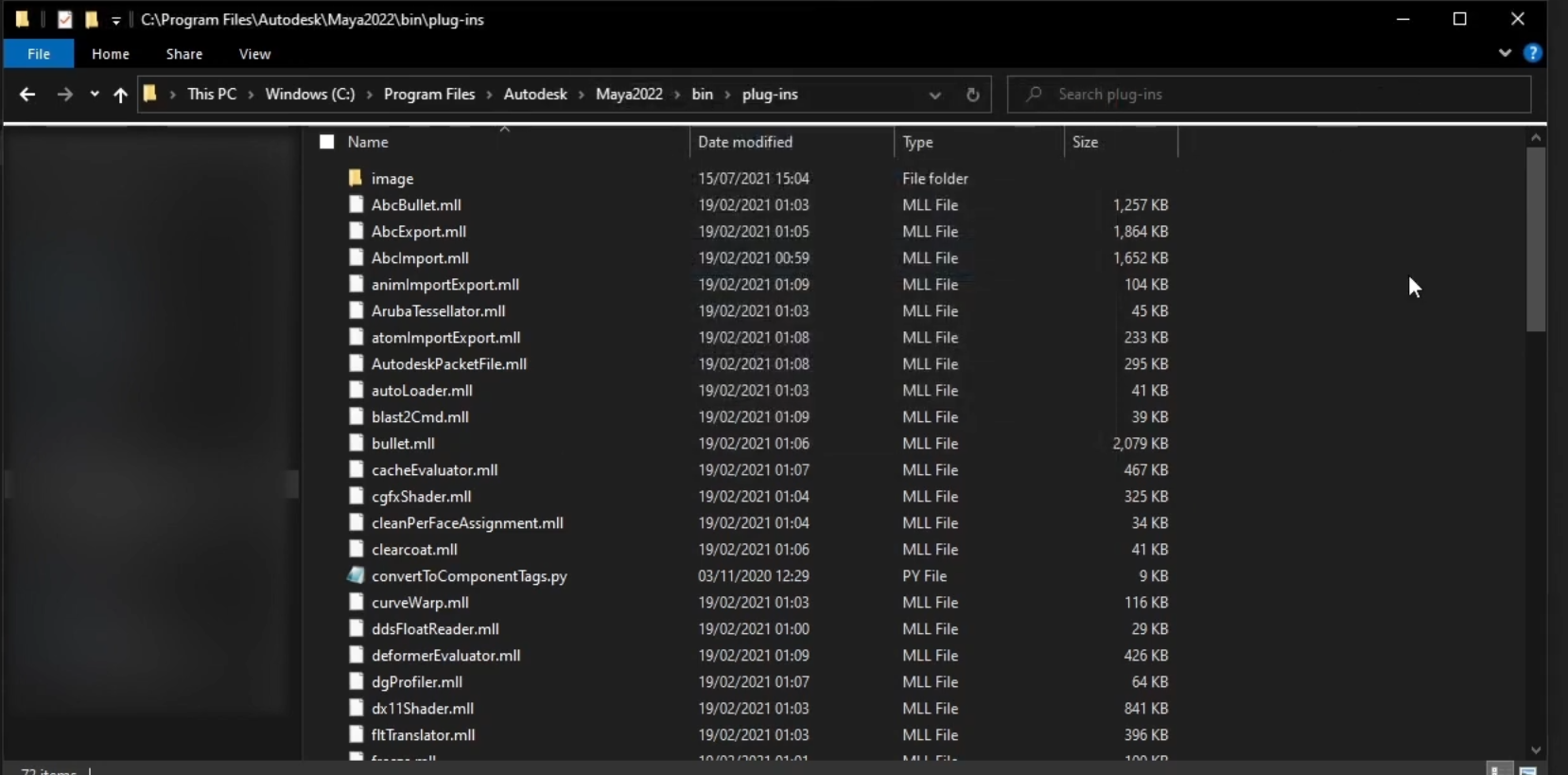The height and width of the screenshot is (775, 1568).
Task: Expand the address bar history dropdown
Action: point(934,95)
